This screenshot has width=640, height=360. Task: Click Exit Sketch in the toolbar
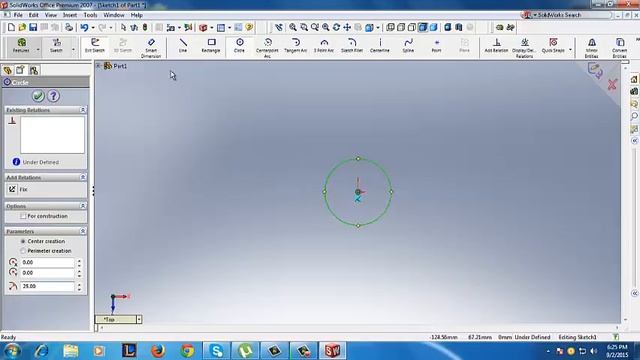(x=95, y=46)
